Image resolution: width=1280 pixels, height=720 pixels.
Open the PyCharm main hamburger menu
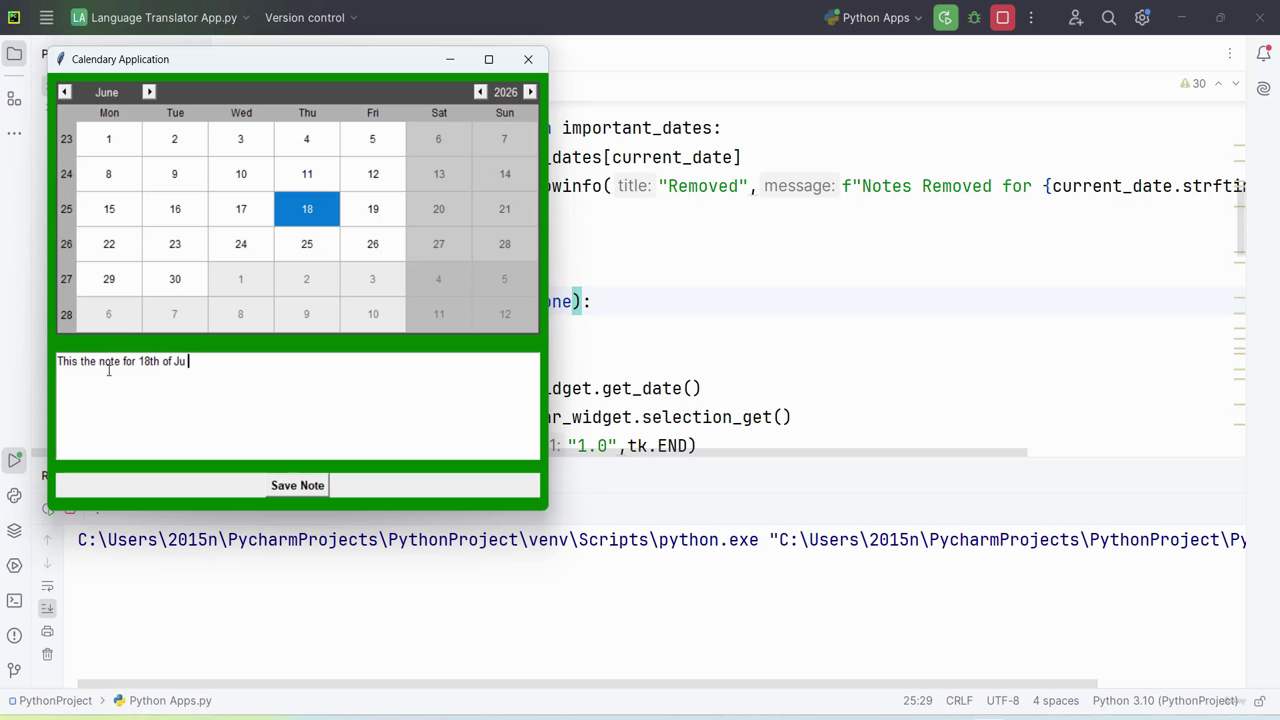[x=46, y=18]
